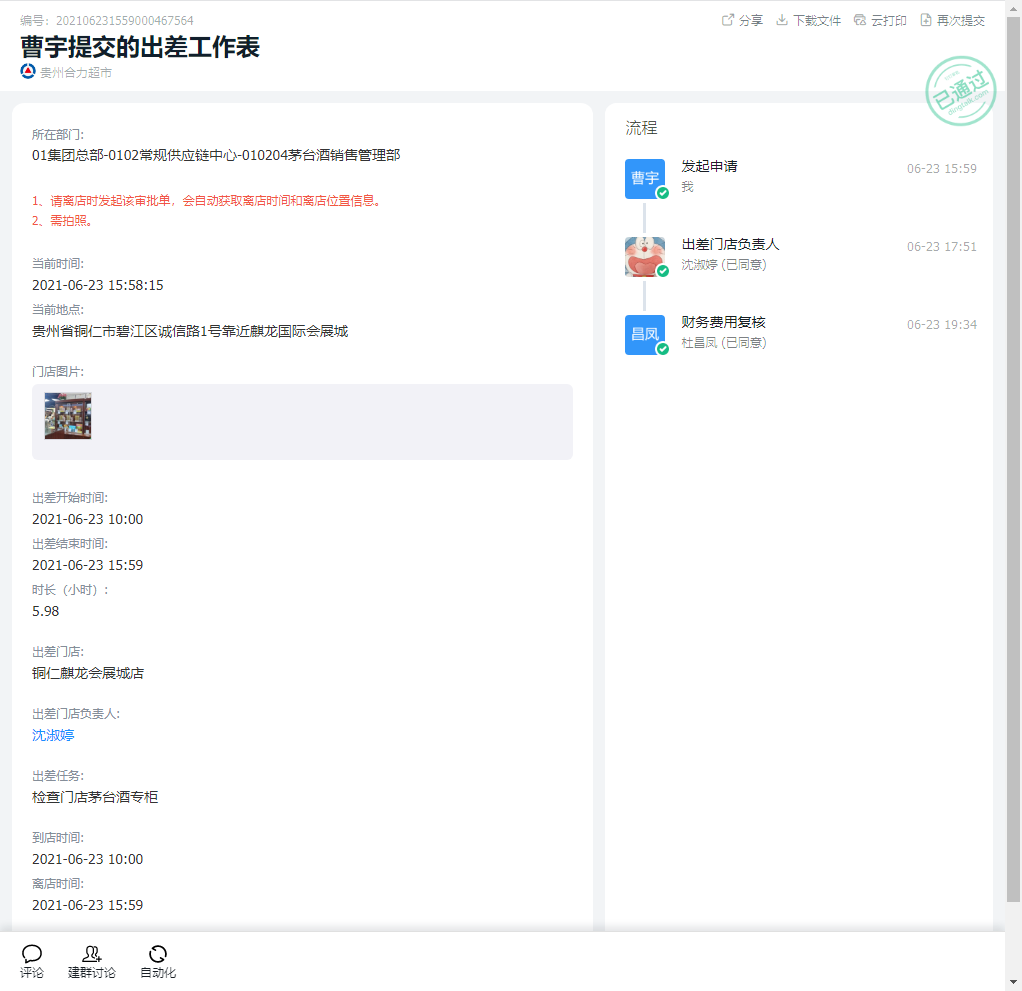Open the automation (自动化) icon
This screenshot has height=991, width=1022.
(158, 954)
